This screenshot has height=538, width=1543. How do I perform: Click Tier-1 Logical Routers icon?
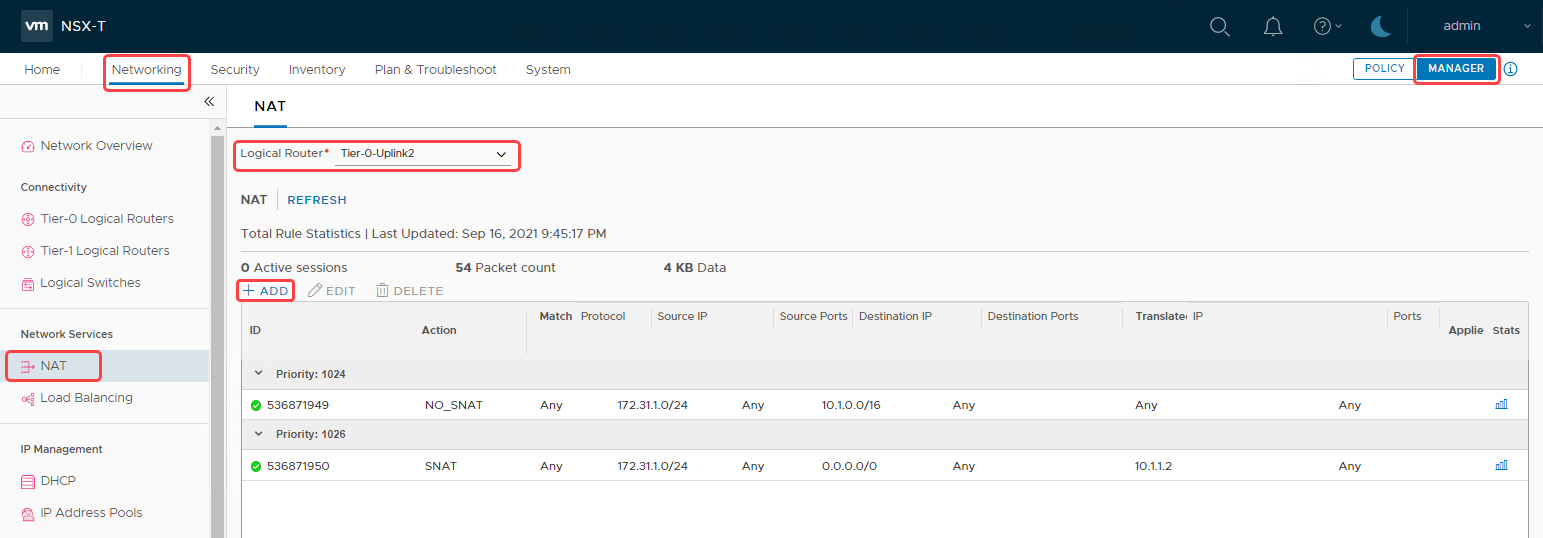click(28, 251)
